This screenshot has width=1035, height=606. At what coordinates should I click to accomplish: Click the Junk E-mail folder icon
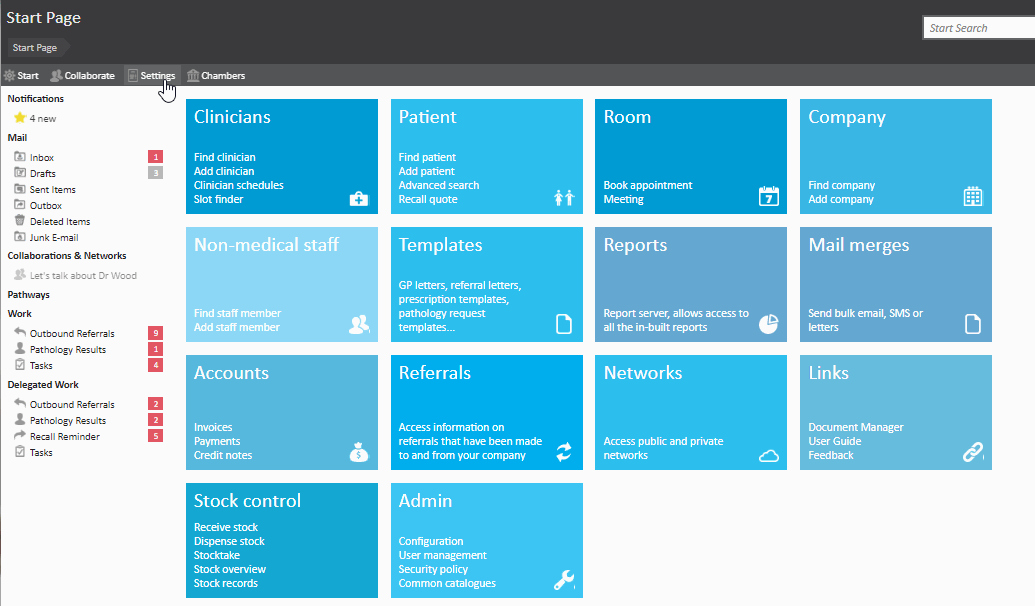coord(20,236)
